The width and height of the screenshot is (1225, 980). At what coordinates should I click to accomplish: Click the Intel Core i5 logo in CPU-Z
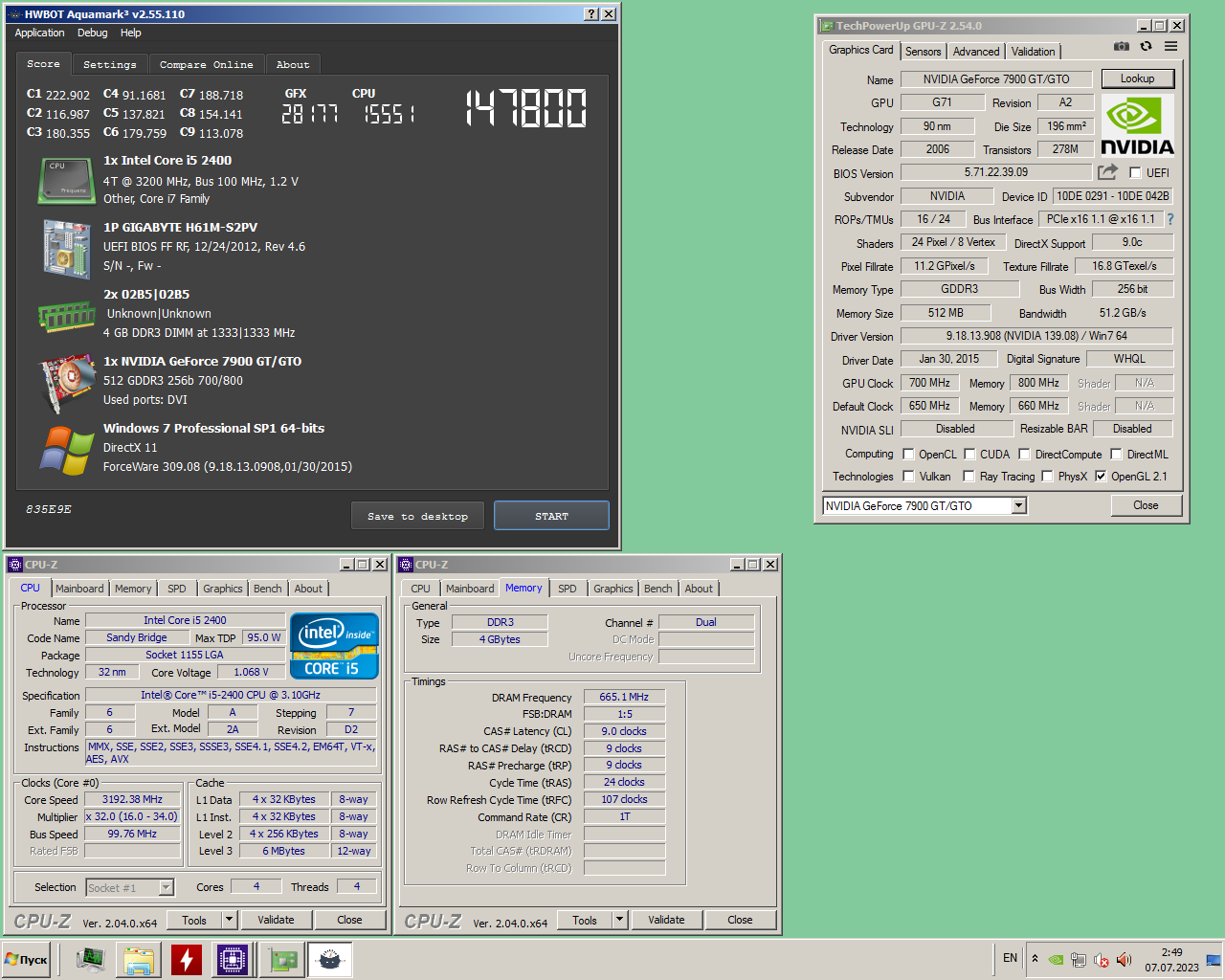coord(334,646)
